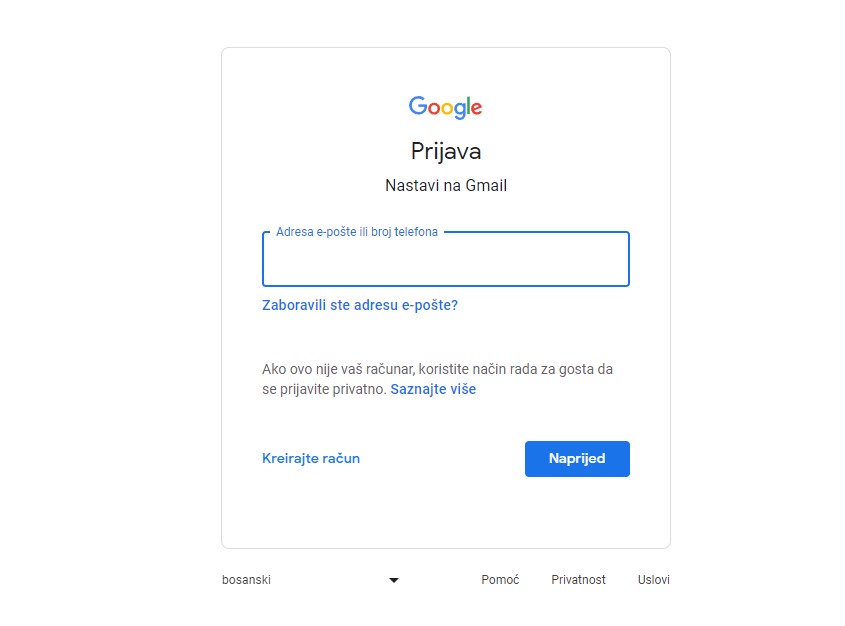Click the Nastavi na Gmail text
This screenshot has width=845, height=626.
coord(445,185)
